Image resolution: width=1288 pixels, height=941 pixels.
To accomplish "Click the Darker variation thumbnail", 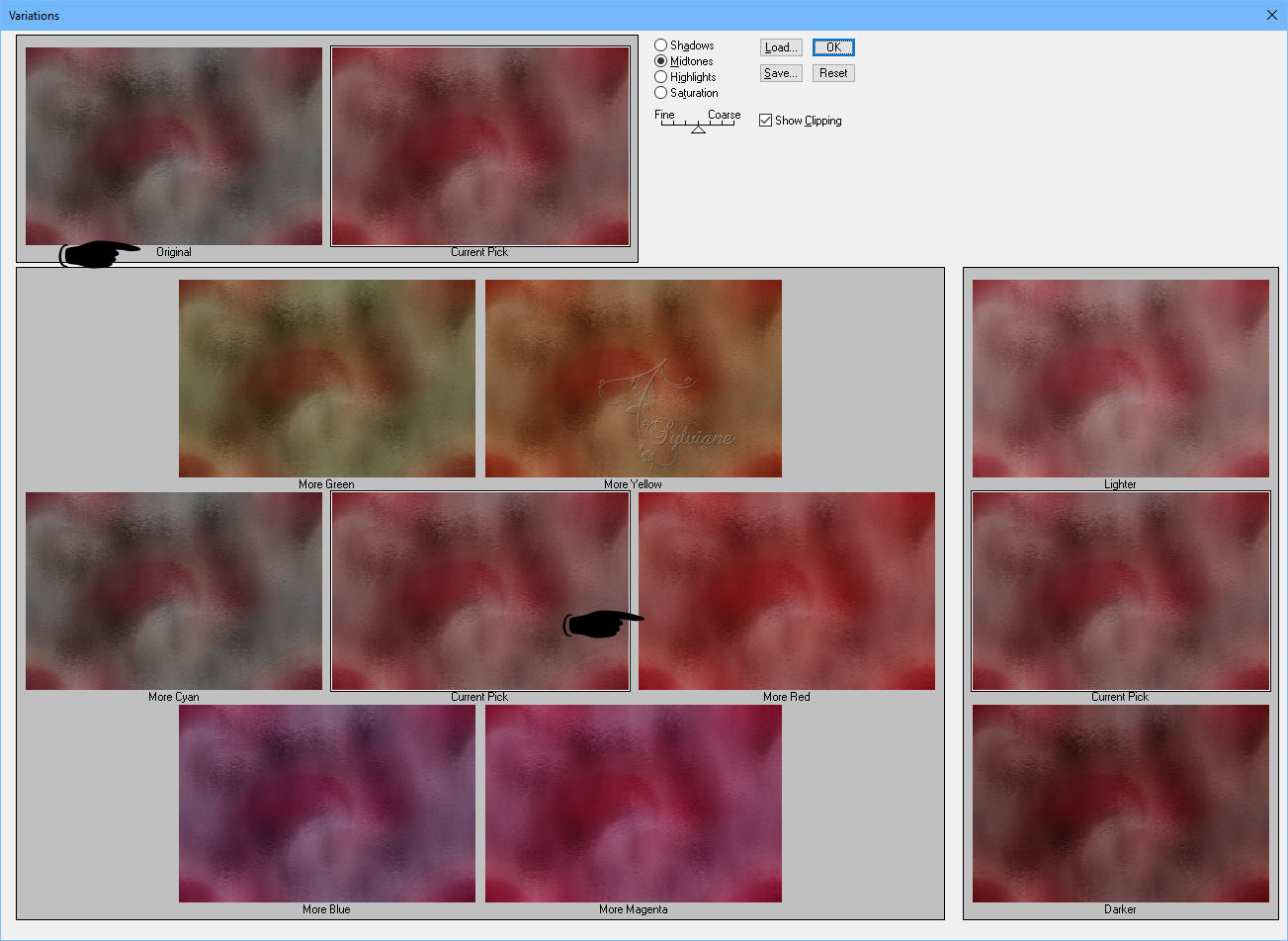I will tap(1121, 804).
